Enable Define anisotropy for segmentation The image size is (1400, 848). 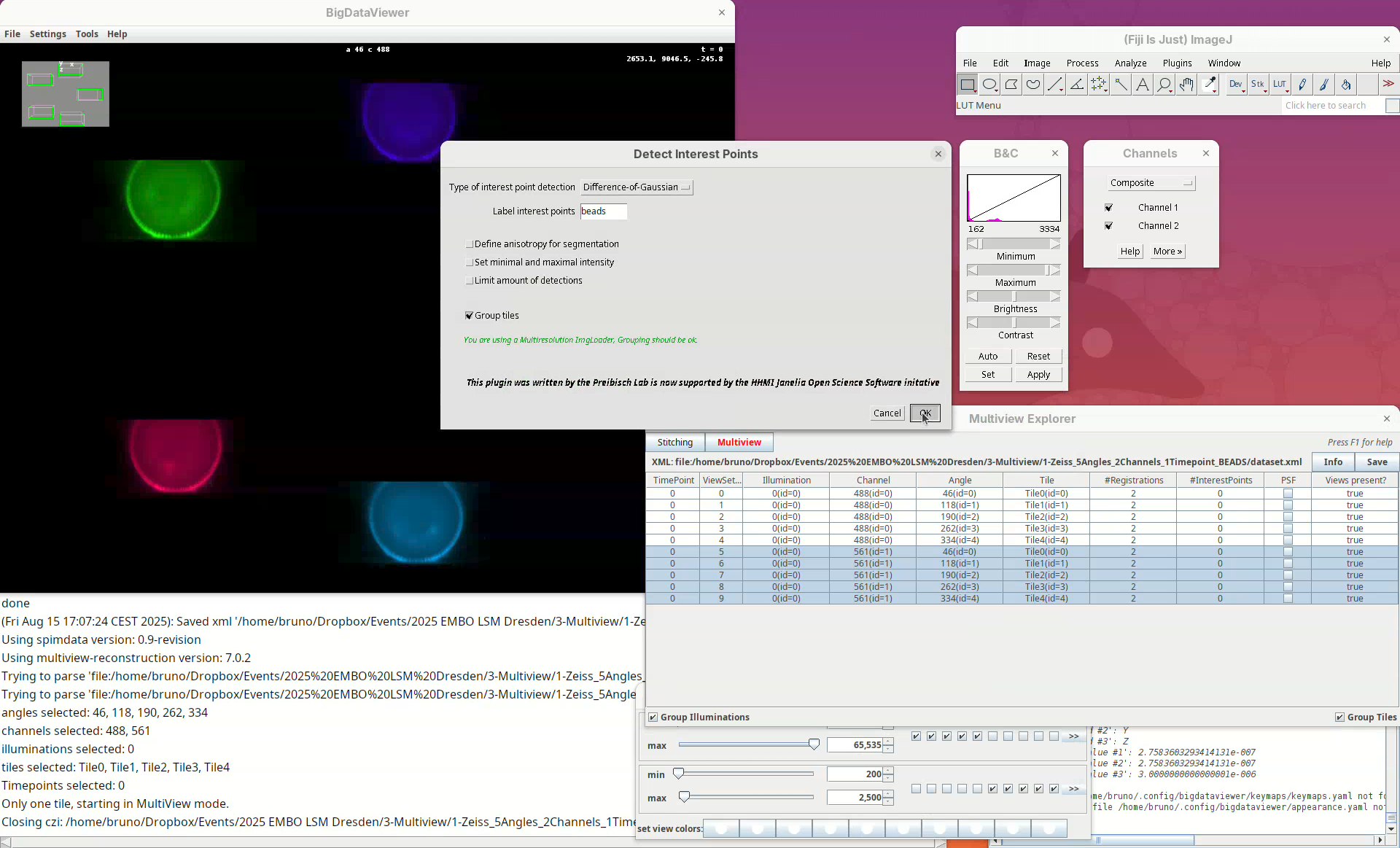point(470,244)
